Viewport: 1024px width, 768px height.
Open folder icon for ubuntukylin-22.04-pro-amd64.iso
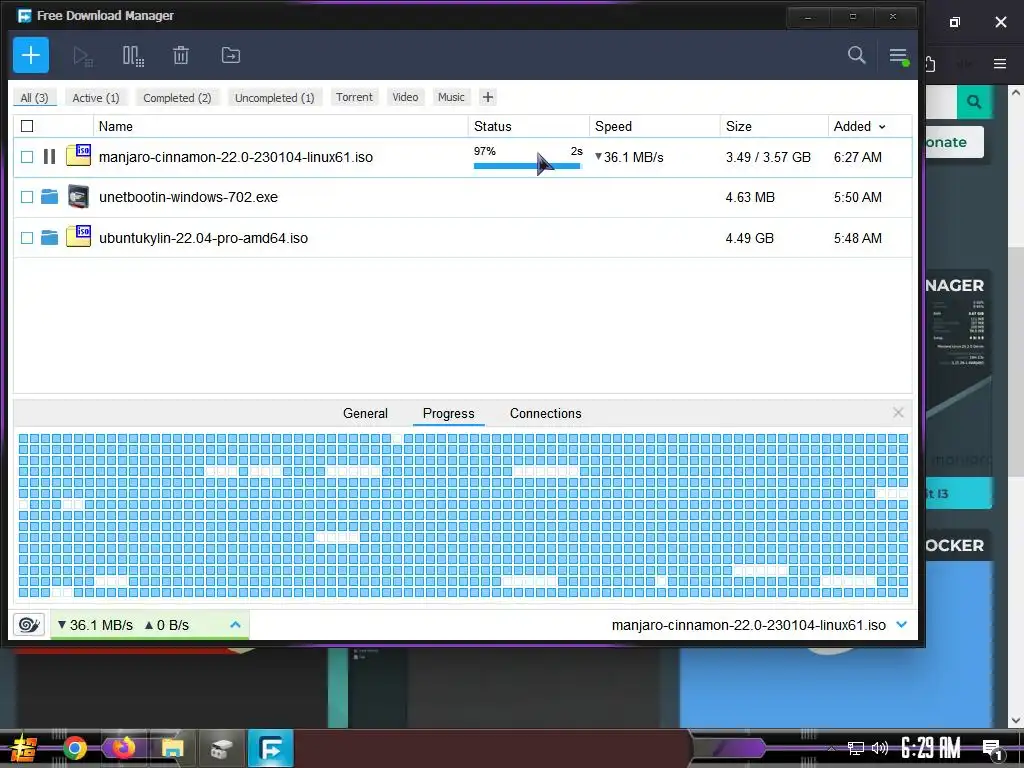50,237
